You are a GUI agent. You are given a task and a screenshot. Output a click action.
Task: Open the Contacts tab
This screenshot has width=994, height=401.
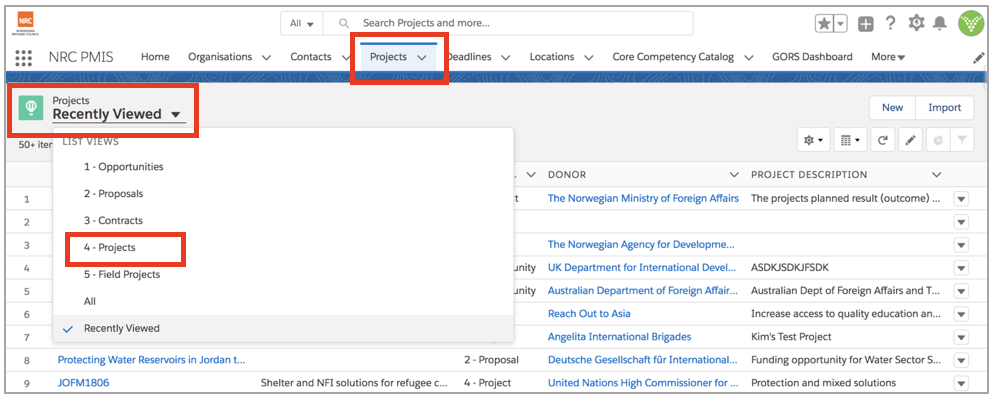(311, 57)
